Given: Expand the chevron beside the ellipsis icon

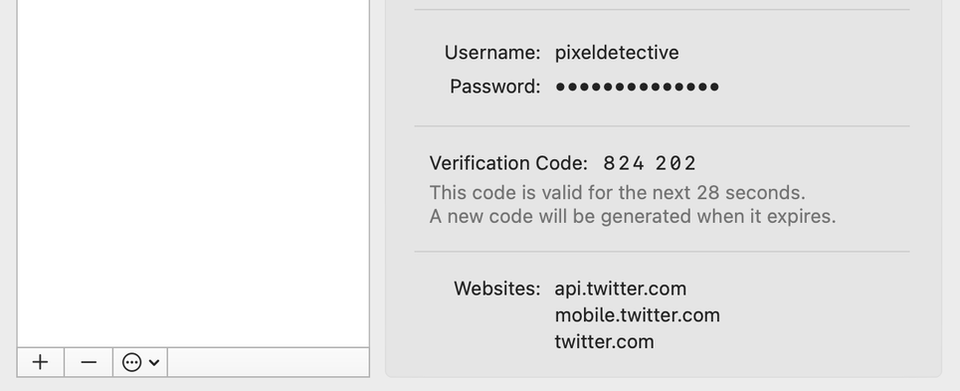Looking at the screenshot, I should tap(154, 362).
